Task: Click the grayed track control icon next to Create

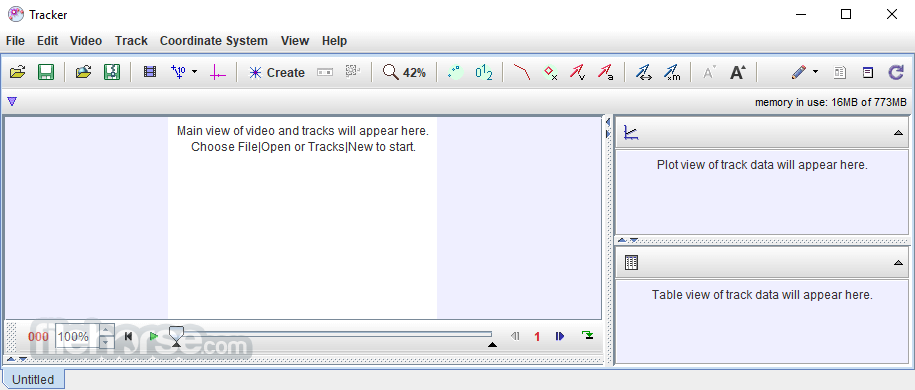Action: click(x=325, y=72)
